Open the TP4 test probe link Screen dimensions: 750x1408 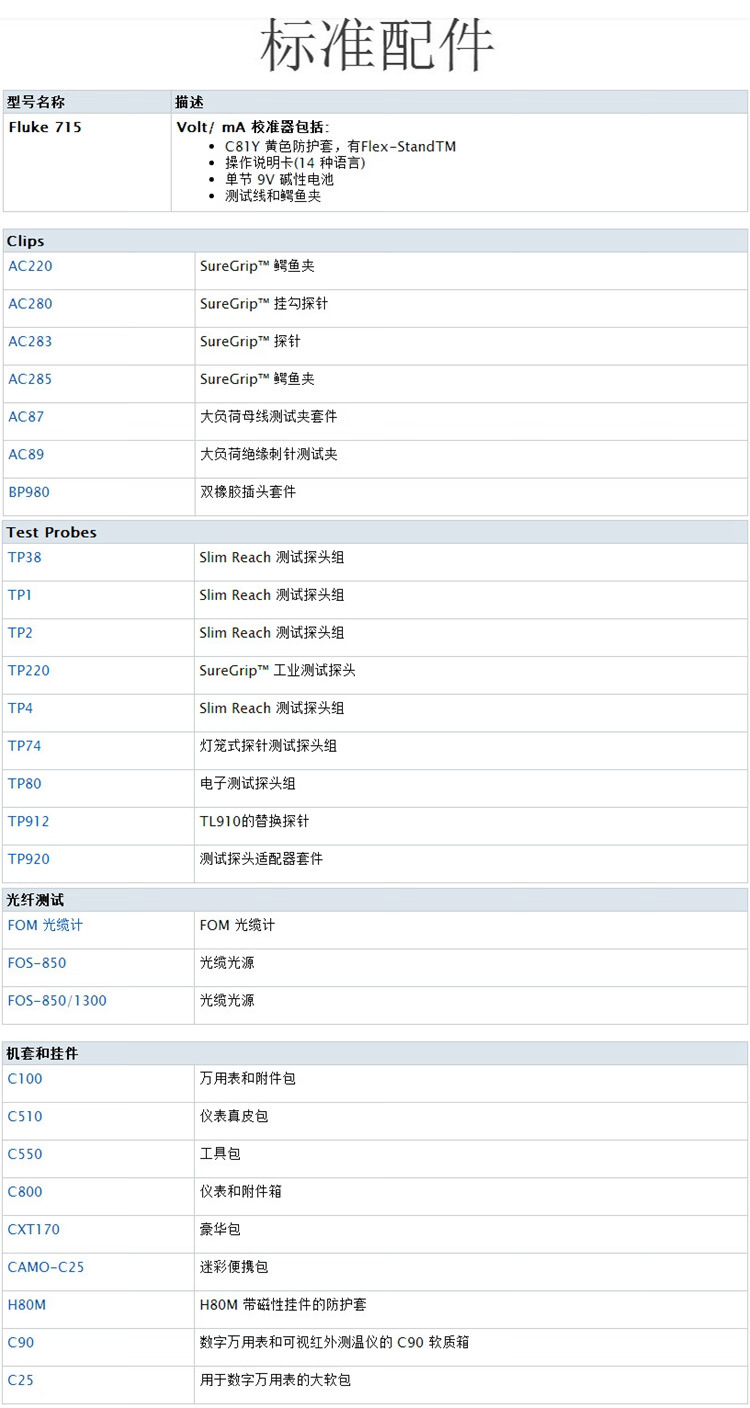click(20, 708)
